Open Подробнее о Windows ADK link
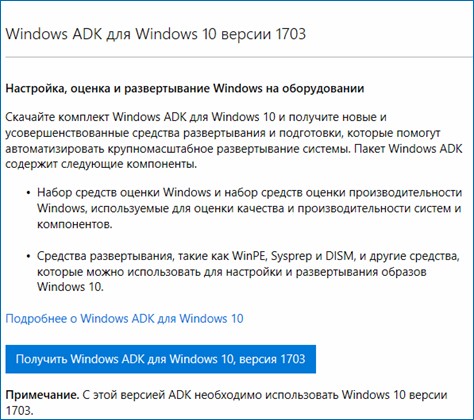Screen dimensions: 474x420 124,319
